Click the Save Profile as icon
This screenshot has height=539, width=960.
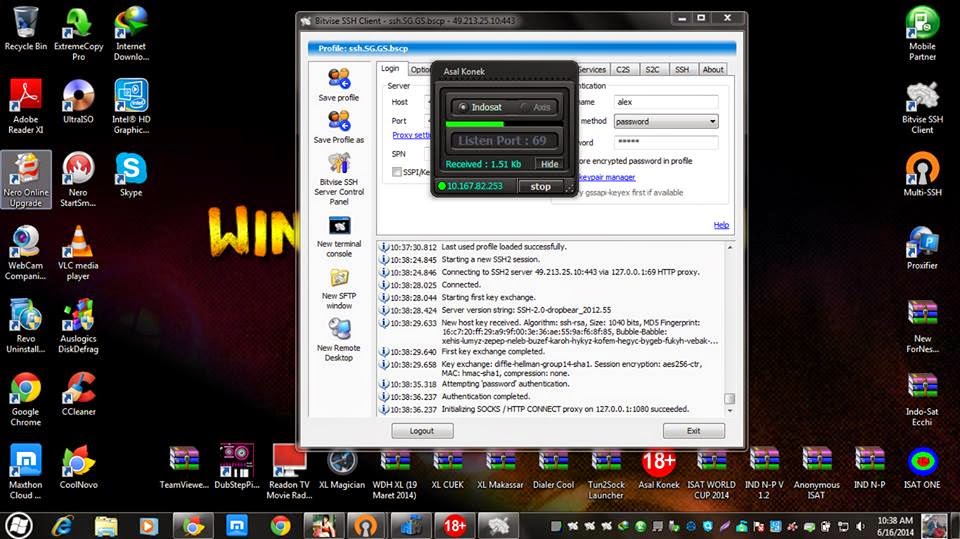[339, 127]
